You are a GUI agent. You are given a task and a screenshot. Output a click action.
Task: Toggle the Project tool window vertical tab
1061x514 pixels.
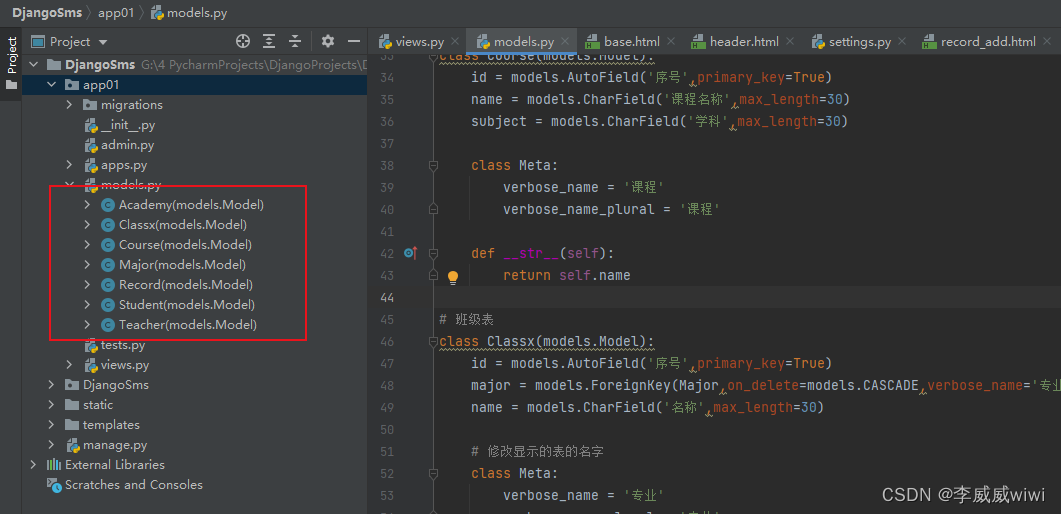coord(12,55)
